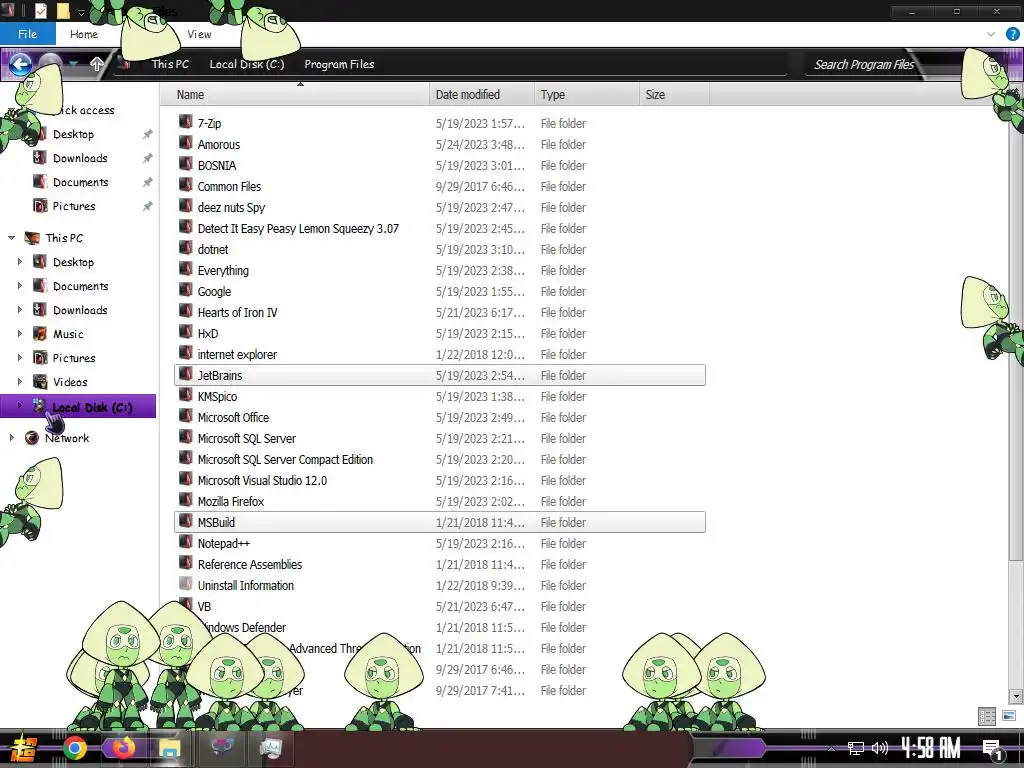Sort by Date modified column
Screen dimensions: 1024x768
(x=482, y=95)
